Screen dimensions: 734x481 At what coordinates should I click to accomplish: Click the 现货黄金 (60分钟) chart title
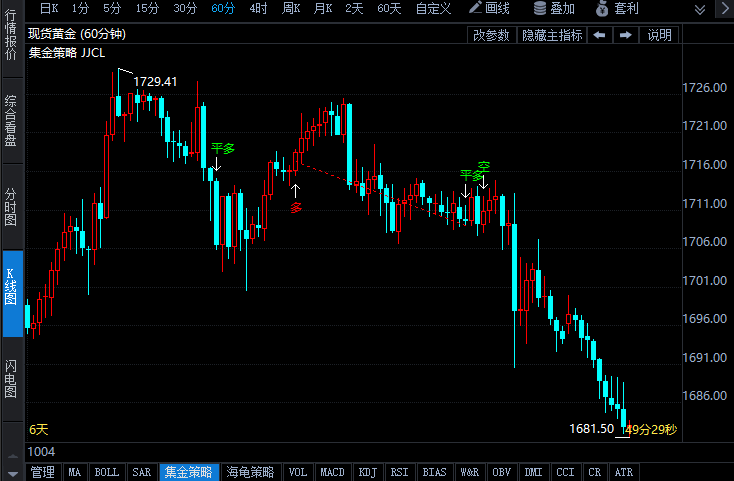click(x=77, y=34)
